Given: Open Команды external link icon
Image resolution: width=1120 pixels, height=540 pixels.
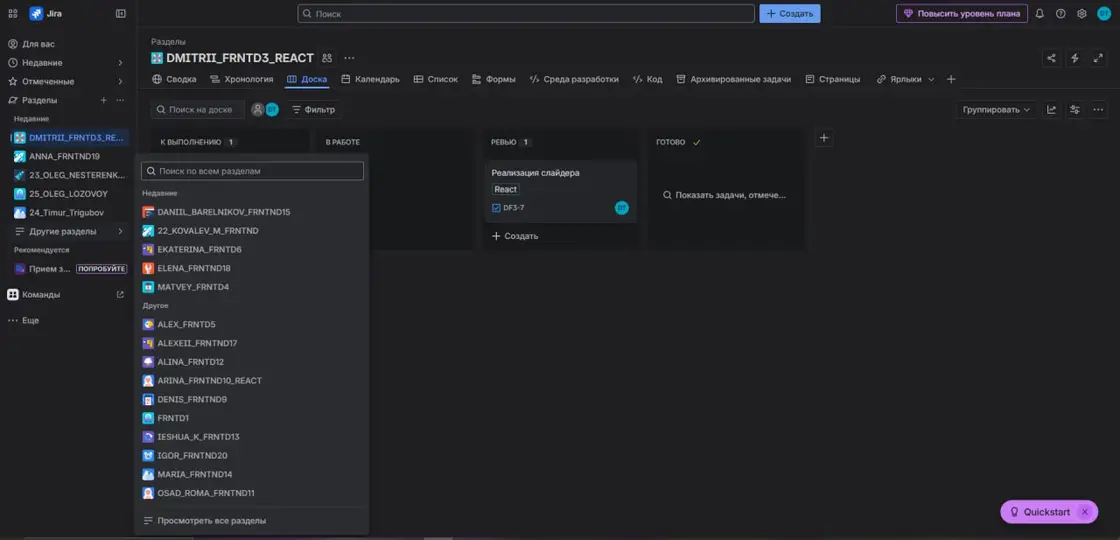Looking at the screenshot, I should pos(120,294).
